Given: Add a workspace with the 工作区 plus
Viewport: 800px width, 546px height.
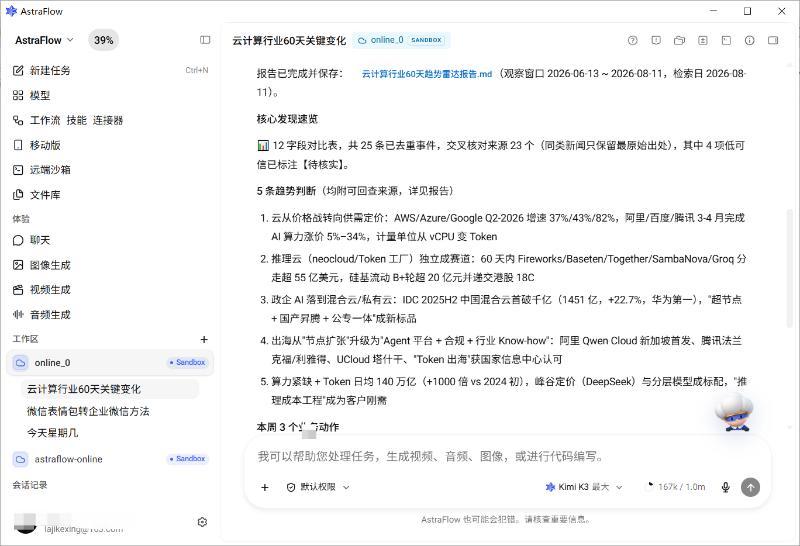Looking at the screenshot, I should click(x=204, y=339).
